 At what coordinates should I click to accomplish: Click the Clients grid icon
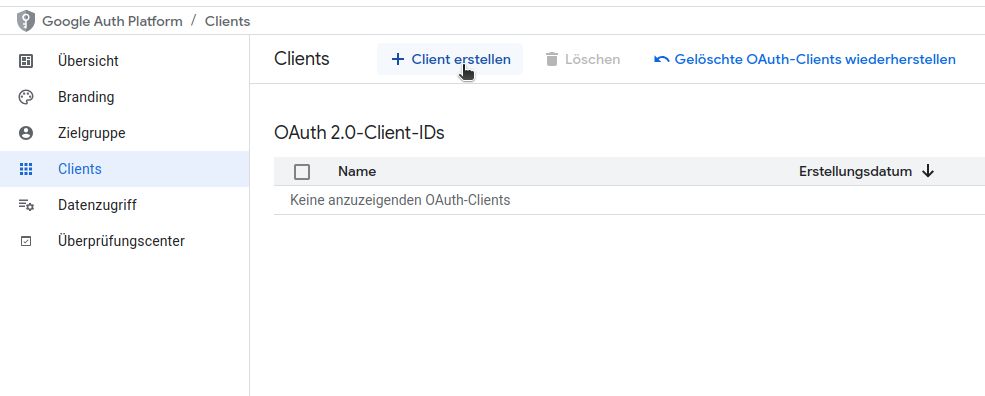[26, 169]
